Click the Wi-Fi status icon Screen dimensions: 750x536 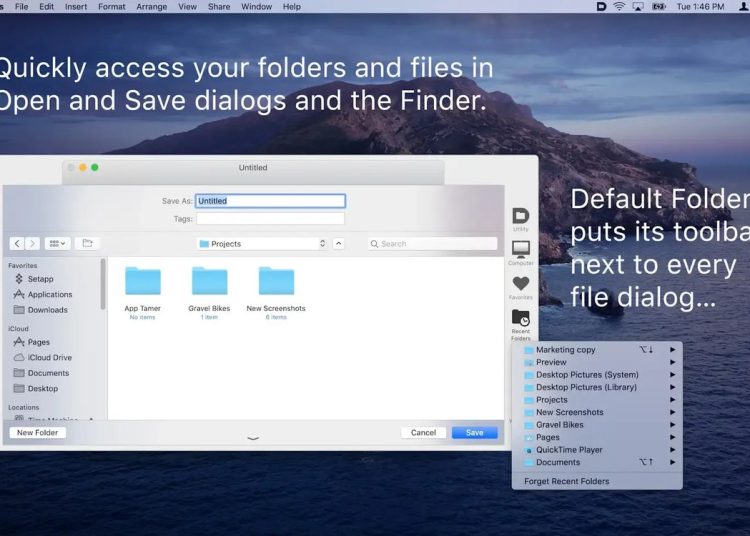coord(619,7)
